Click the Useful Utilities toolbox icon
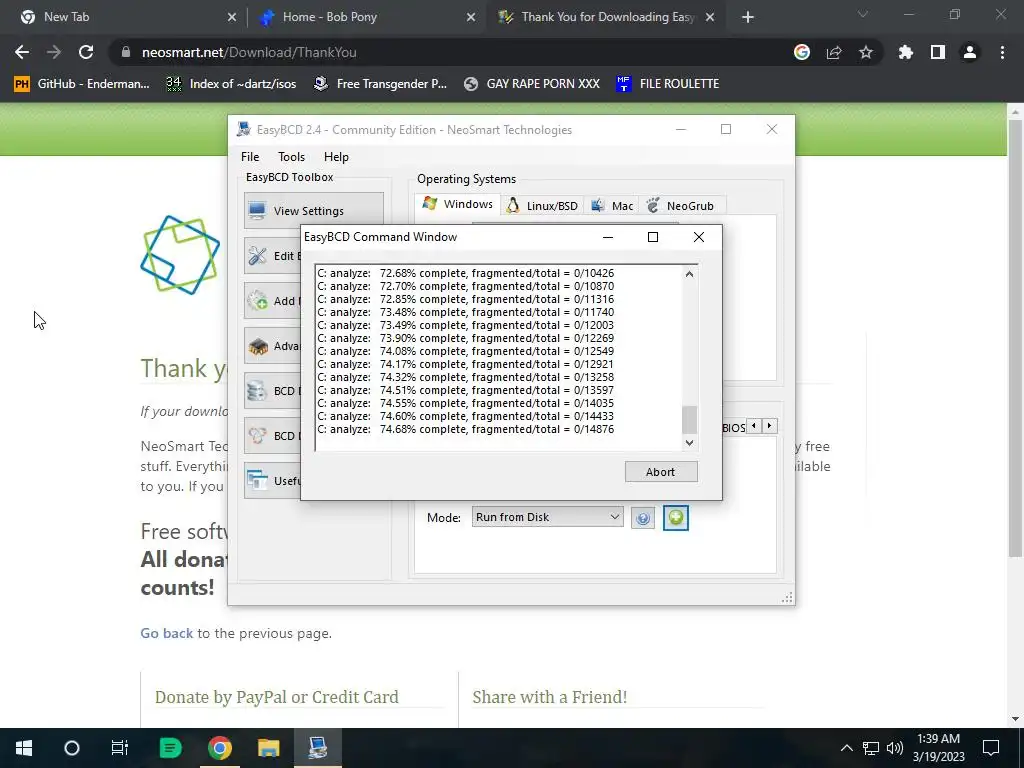Image resolution: width=1024 pixels, height=768 pixels. coord(257,481)
